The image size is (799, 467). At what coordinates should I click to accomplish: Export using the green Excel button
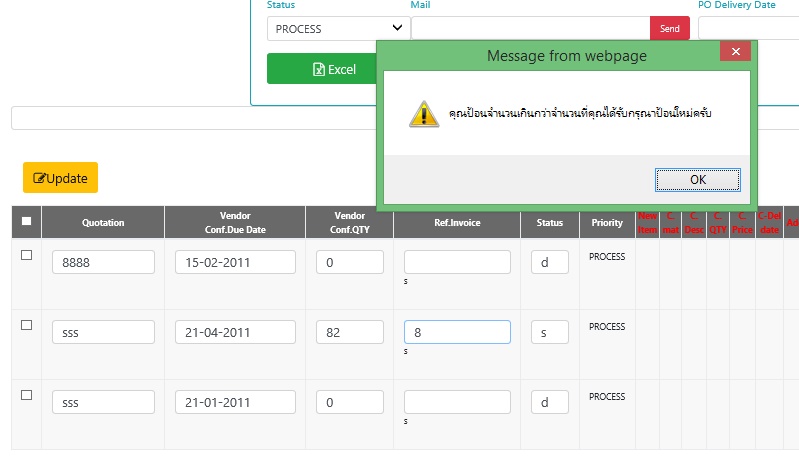pos(322,69)
